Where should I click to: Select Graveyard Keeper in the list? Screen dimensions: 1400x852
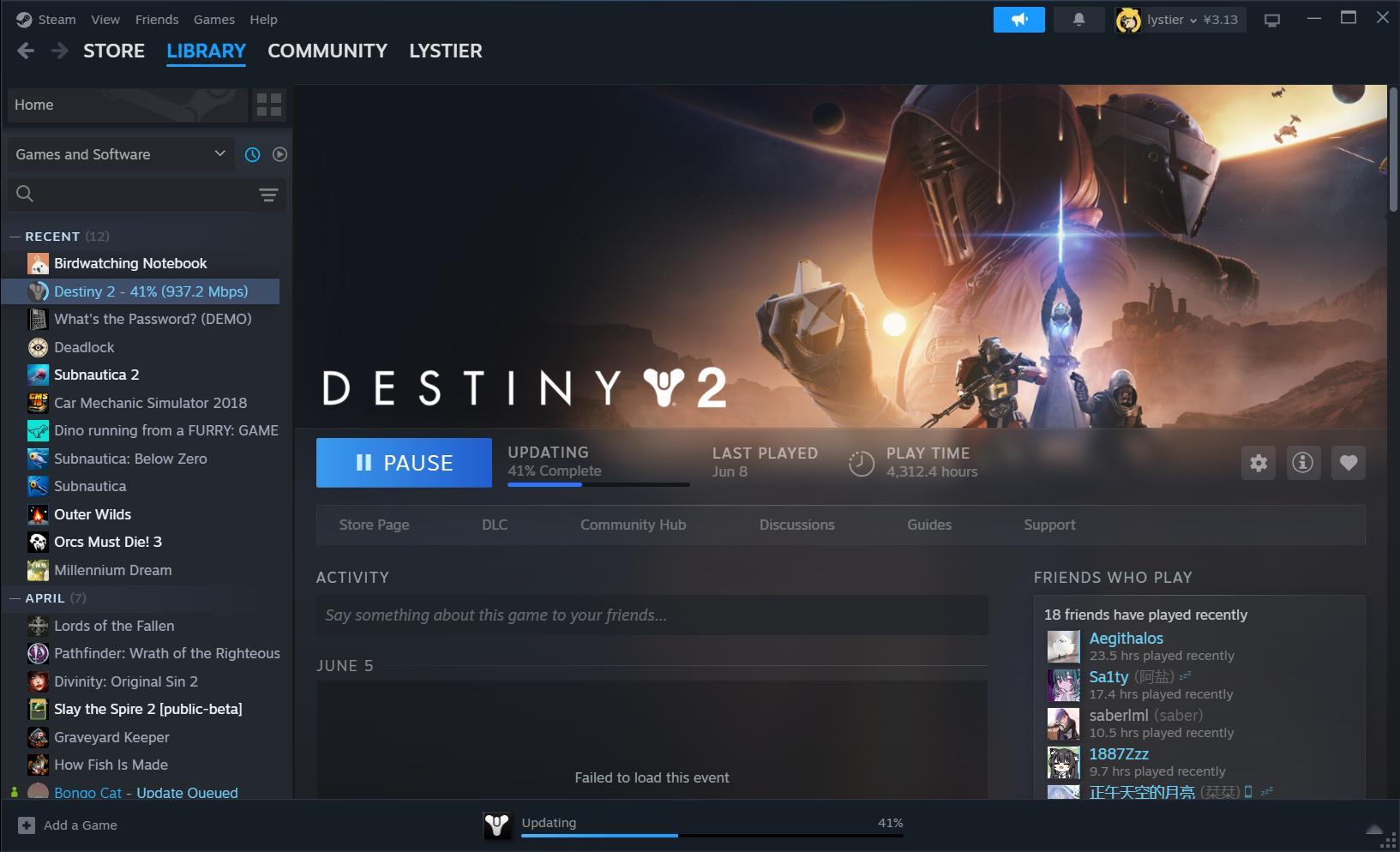tap(111, 737)
